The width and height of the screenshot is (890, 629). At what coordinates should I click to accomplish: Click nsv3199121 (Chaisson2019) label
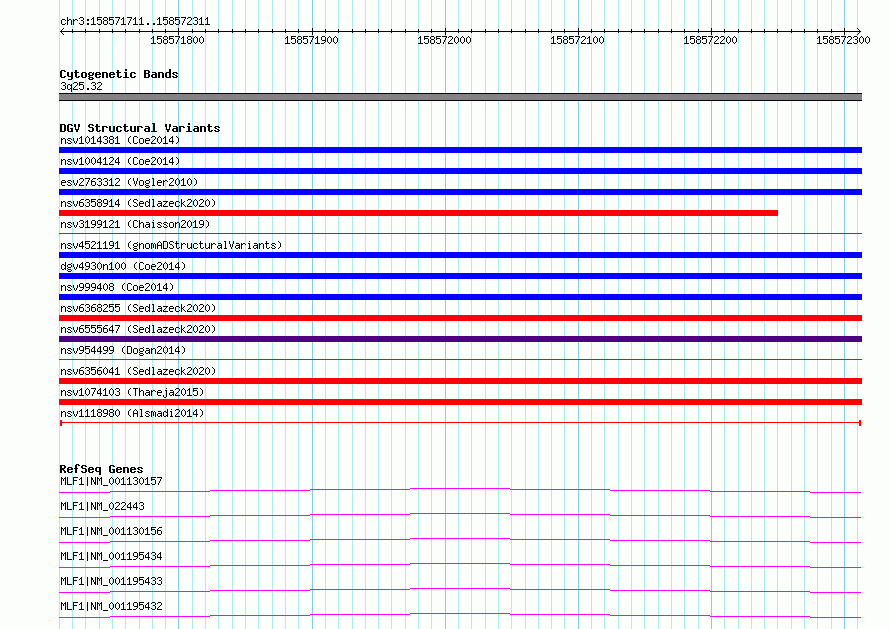(x=135, y=224)
